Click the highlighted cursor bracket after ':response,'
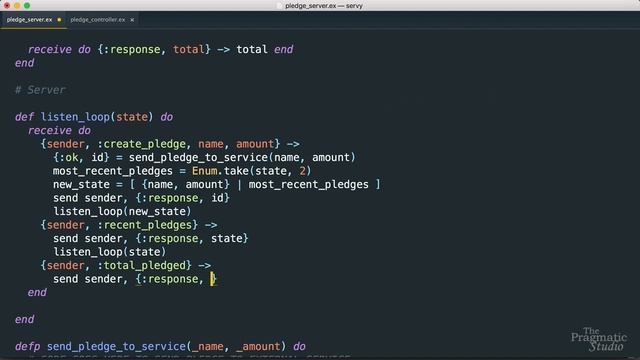640x360 pixels. coord(213,279)
